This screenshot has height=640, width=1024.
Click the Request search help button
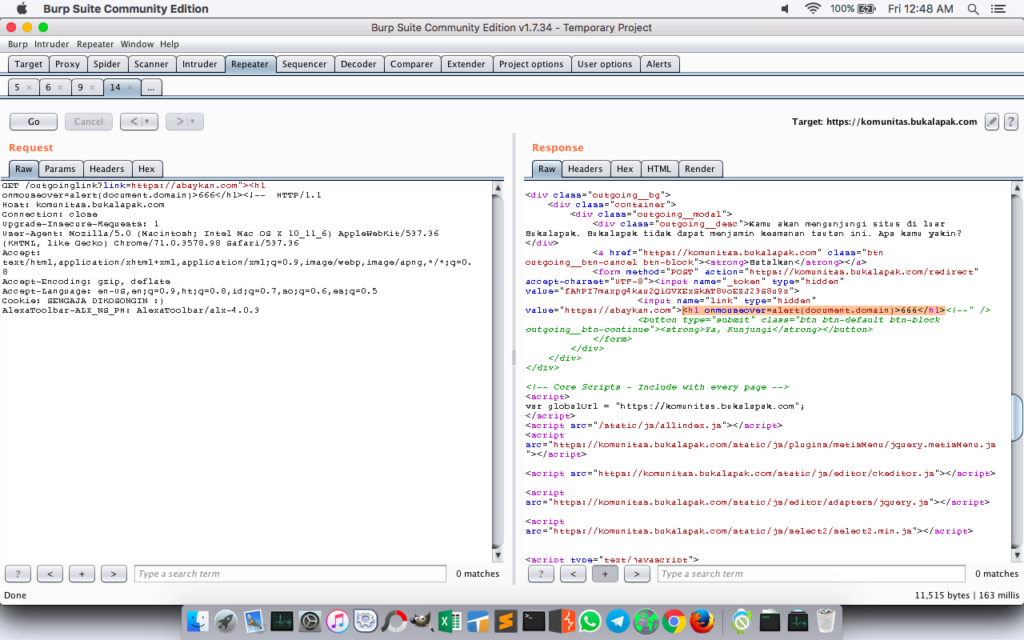(x=18, y=574)
